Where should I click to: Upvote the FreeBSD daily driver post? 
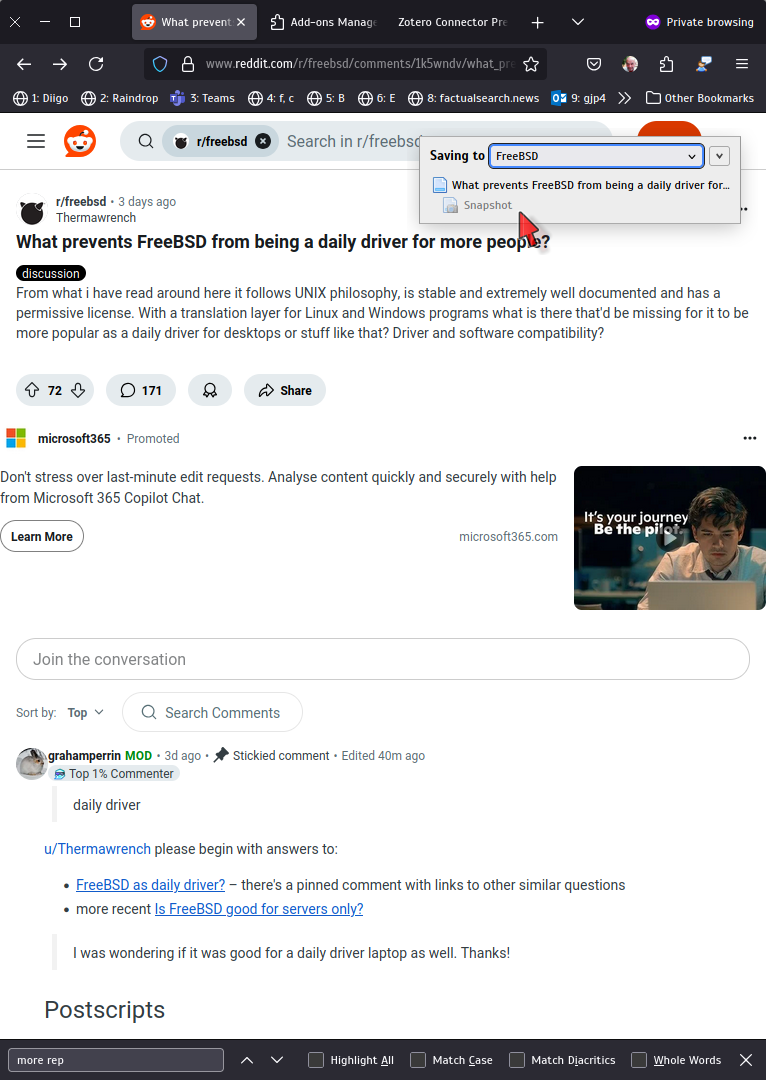[x=32, y=391]
